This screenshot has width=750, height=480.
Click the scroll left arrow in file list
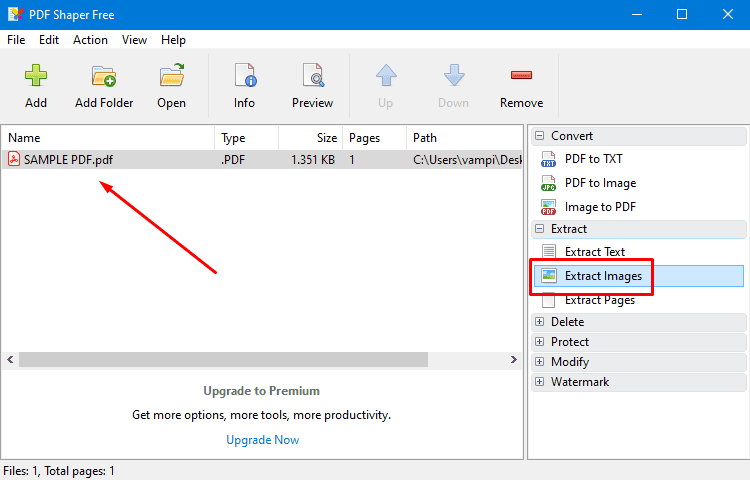[x=10, y=360]
